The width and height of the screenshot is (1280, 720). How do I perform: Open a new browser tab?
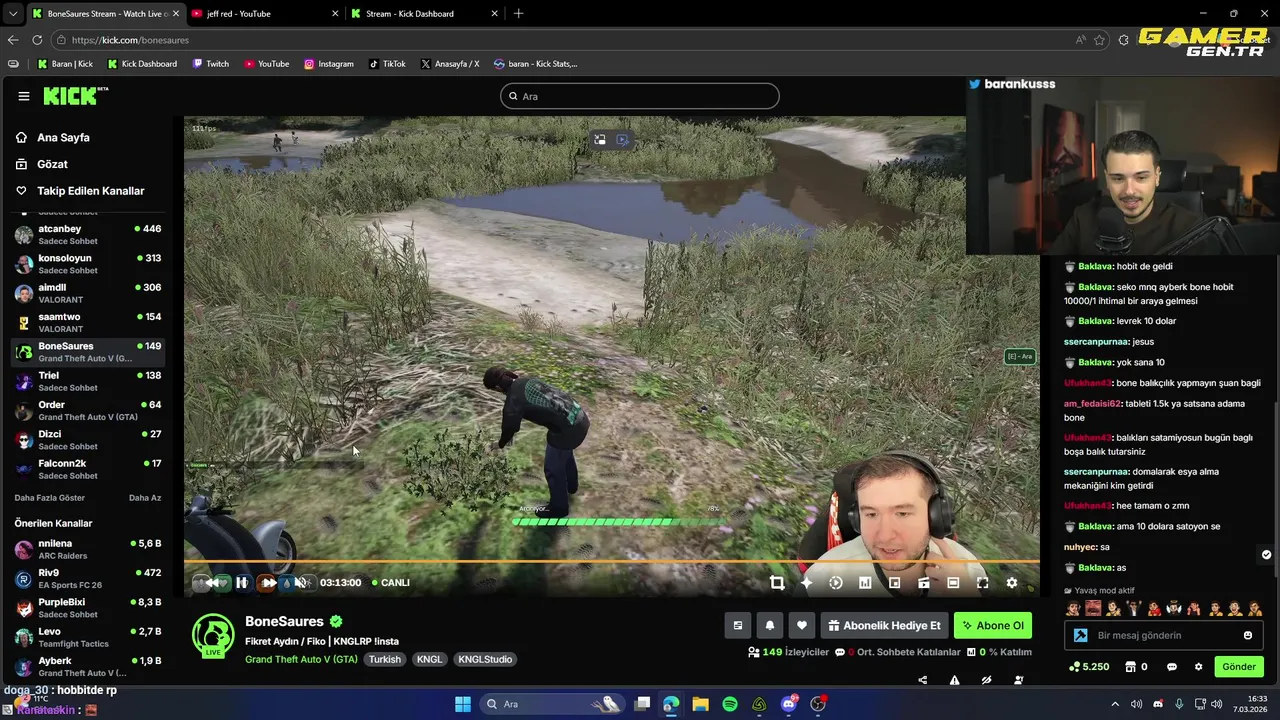[x=518, y=14]
